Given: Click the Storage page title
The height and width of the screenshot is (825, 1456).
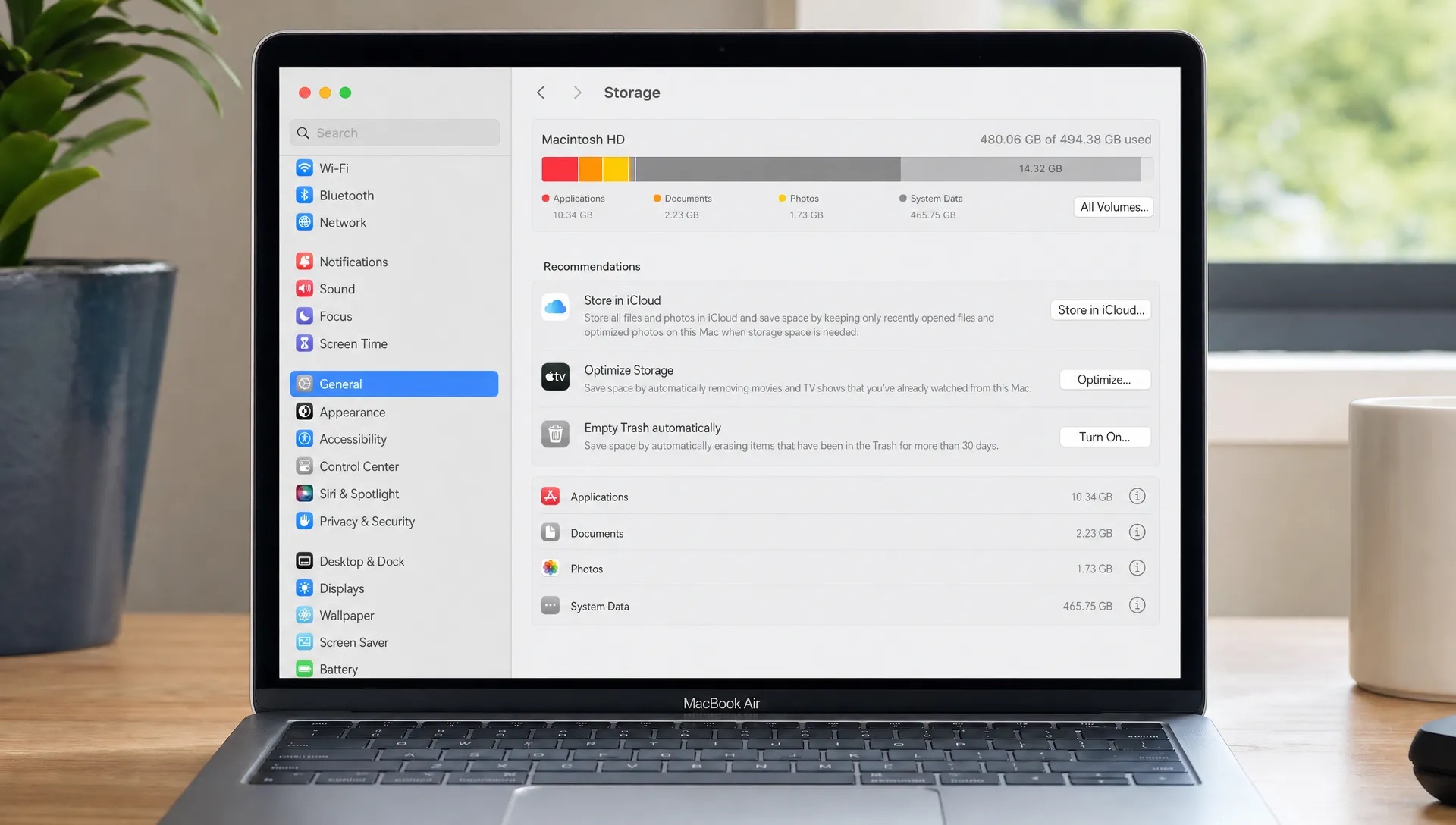Looking at the screenshot, I should 632,93.
